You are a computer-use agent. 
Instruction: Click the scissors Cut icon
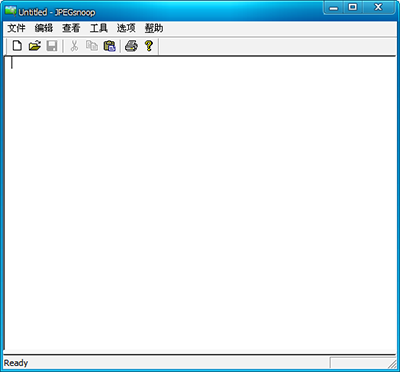coord(74,46)
